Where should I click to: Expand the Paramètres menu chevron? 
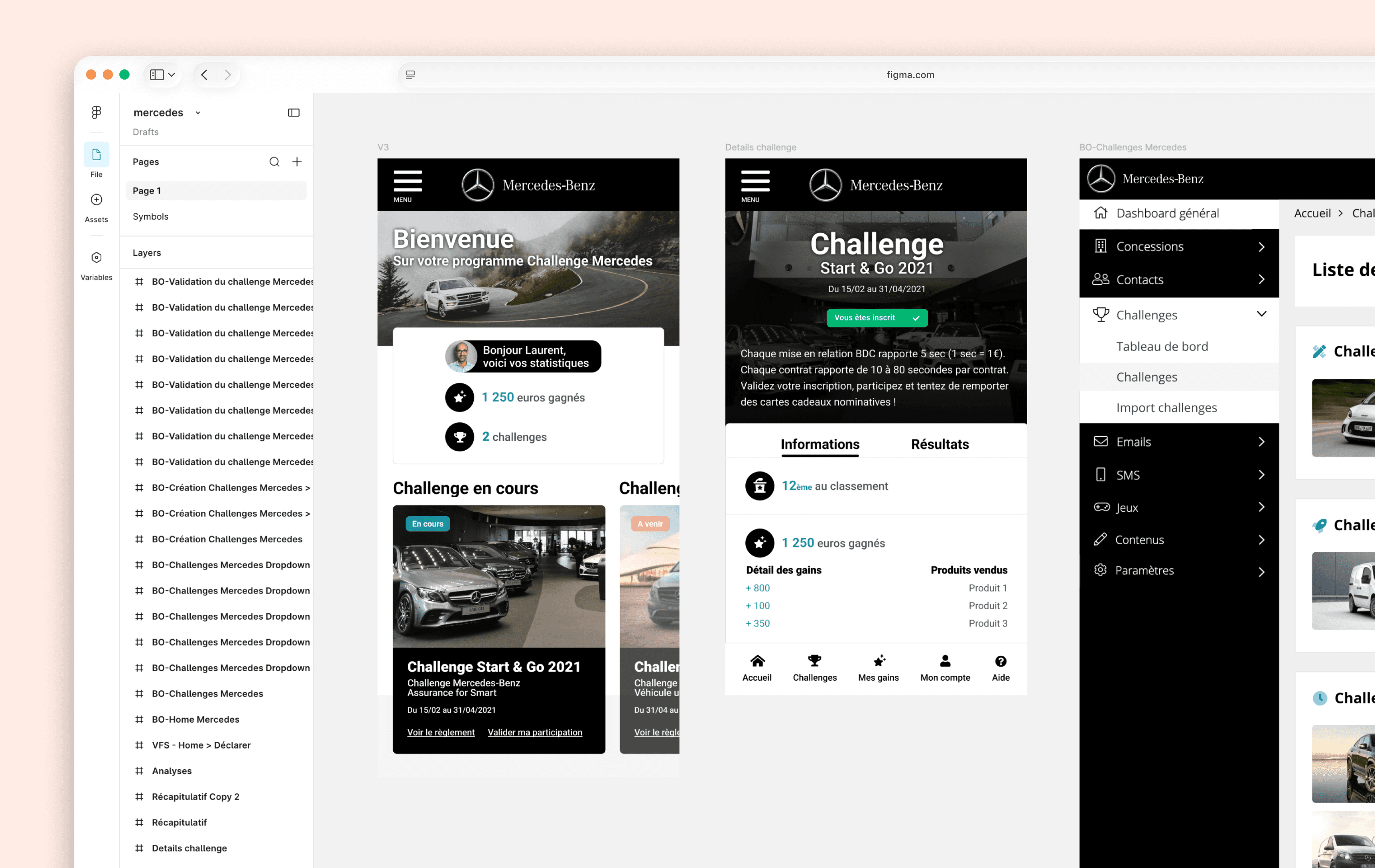1262,572
